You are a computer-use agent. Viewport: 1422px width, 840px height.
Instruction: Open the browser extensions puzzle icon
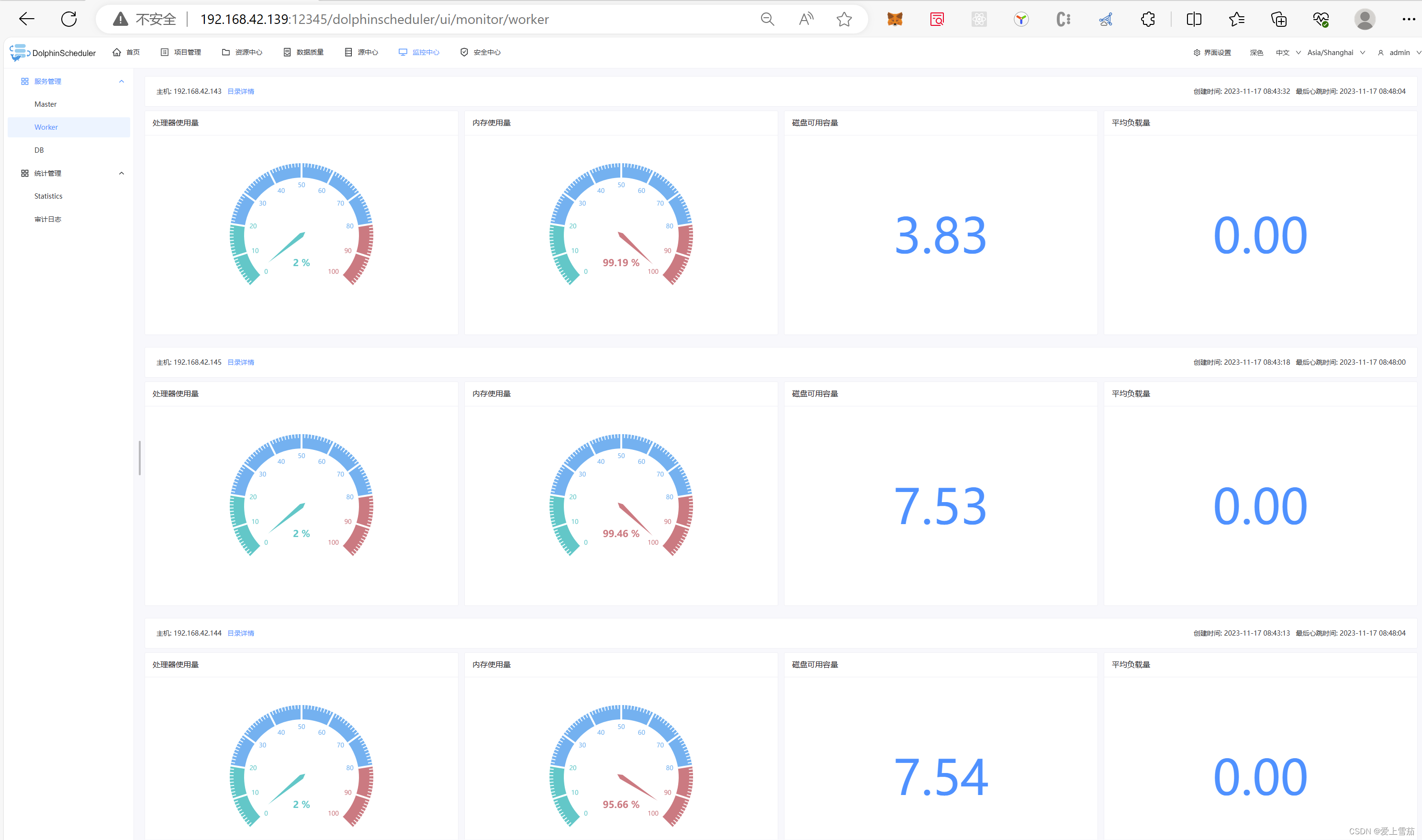click(1148, 19)
